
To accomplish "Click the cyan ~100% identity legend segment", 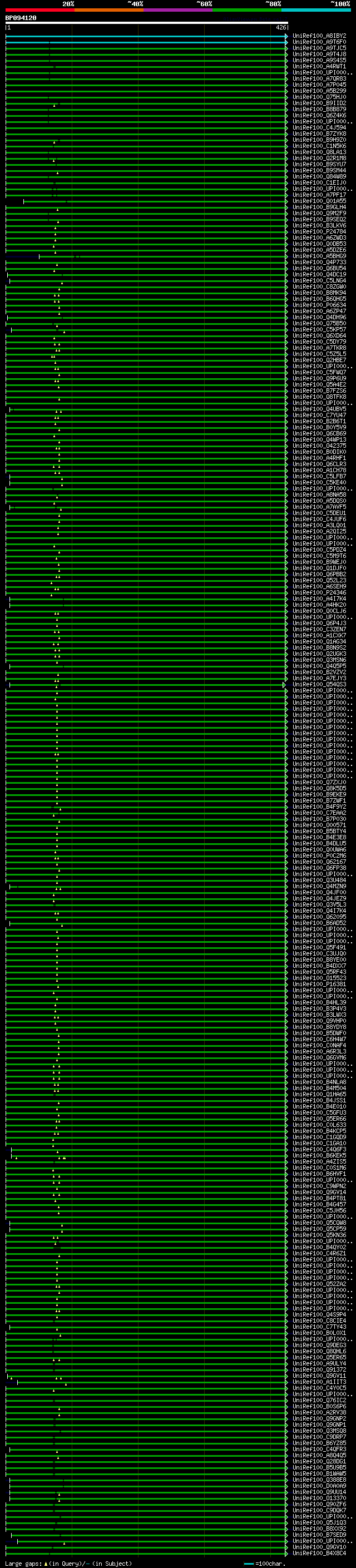I will tap(317, 10).
